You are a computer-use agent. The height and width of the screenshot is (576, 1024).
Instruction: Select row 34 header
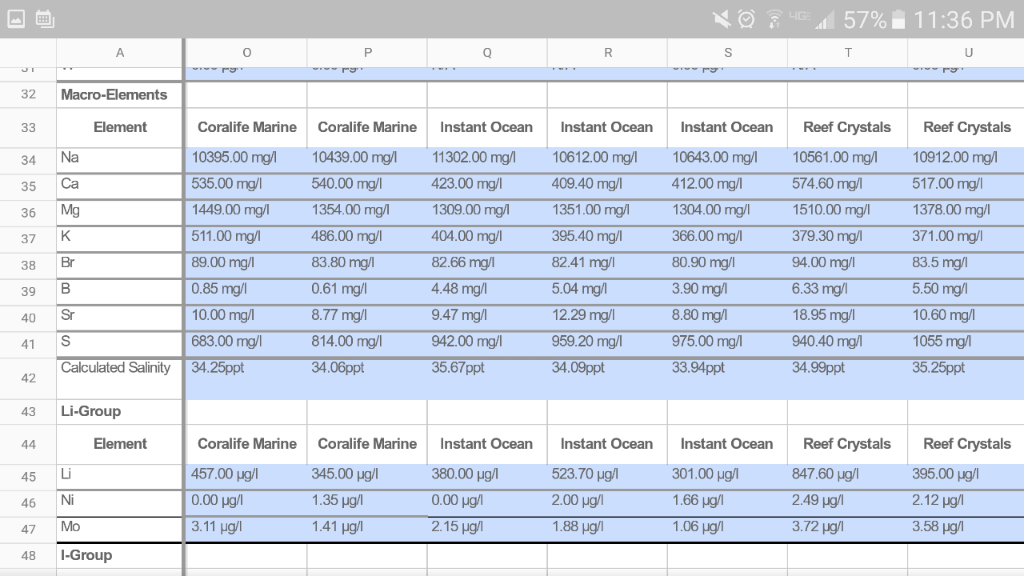pyautogui.click(x=28, y=161)
